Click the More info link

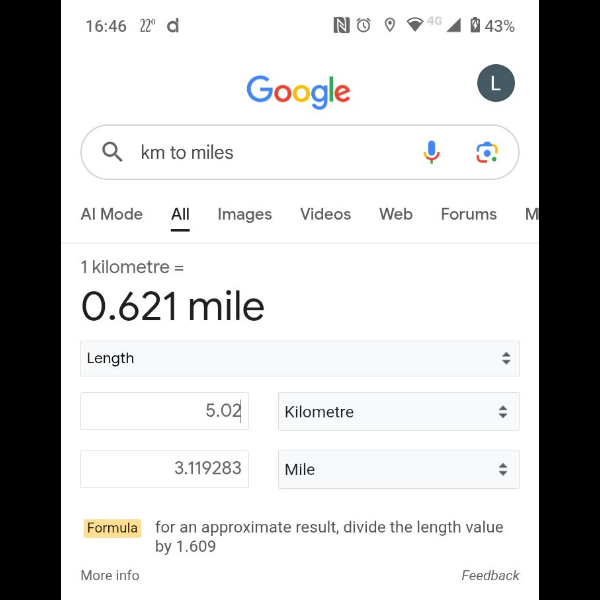pyautogui.click(x=110, y=575)
